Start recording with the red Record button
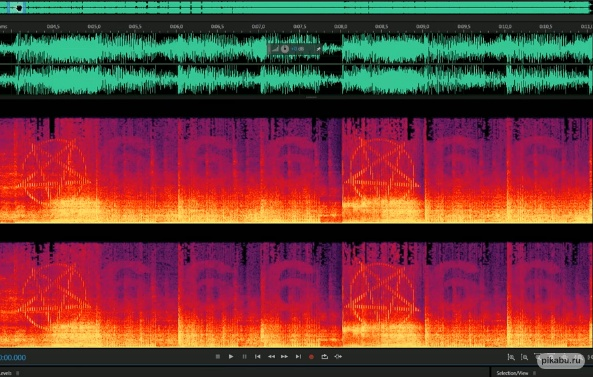This screenshot has height=377, width=593. (x=311, y=357)
